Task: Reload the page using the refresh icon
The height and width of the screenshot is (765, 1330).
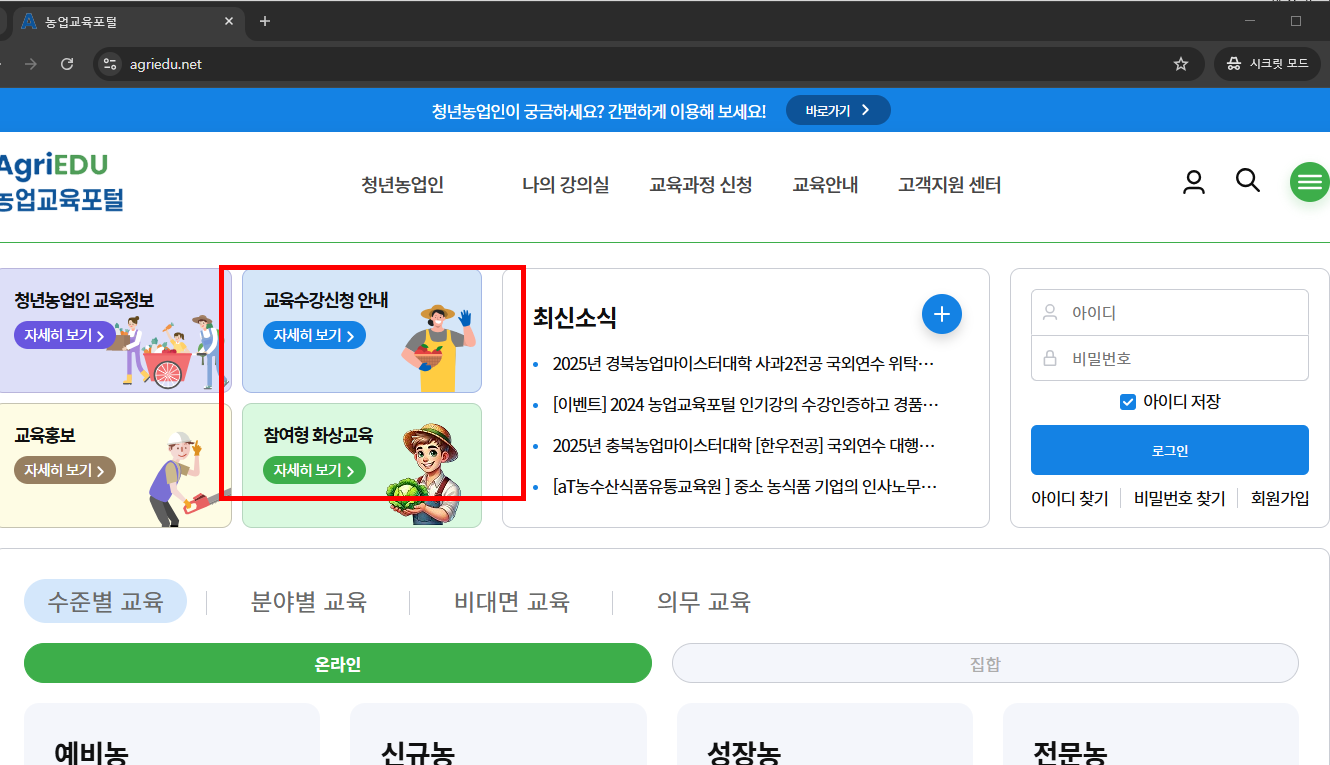Action: point(67,63)
